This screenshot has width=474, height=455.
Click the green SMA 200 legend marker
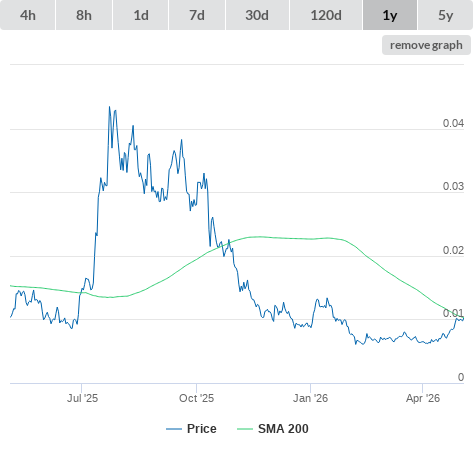245,429
